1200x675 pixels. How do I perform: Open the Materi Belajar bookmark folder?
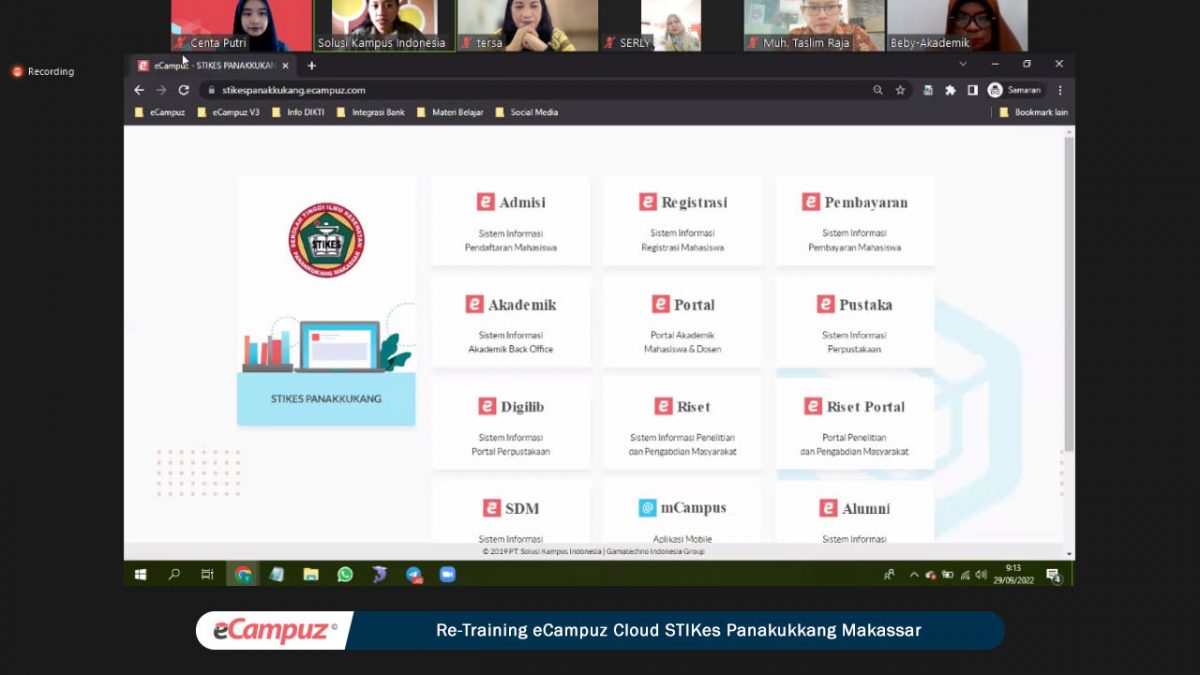450,113
